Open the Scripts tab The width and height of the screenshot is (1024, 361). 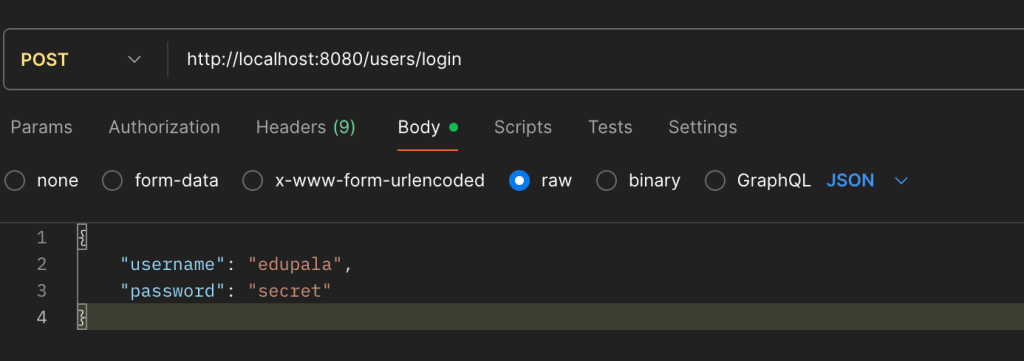522,127
